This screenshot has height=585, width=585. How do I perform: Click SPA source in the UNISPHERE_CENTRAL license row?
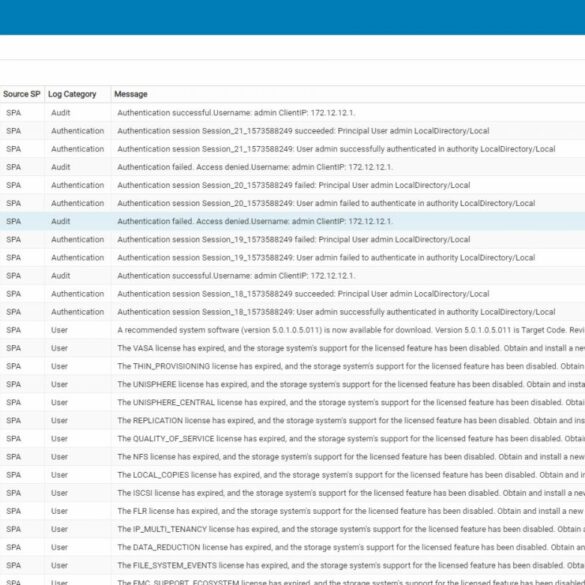[x=13, y=403]
